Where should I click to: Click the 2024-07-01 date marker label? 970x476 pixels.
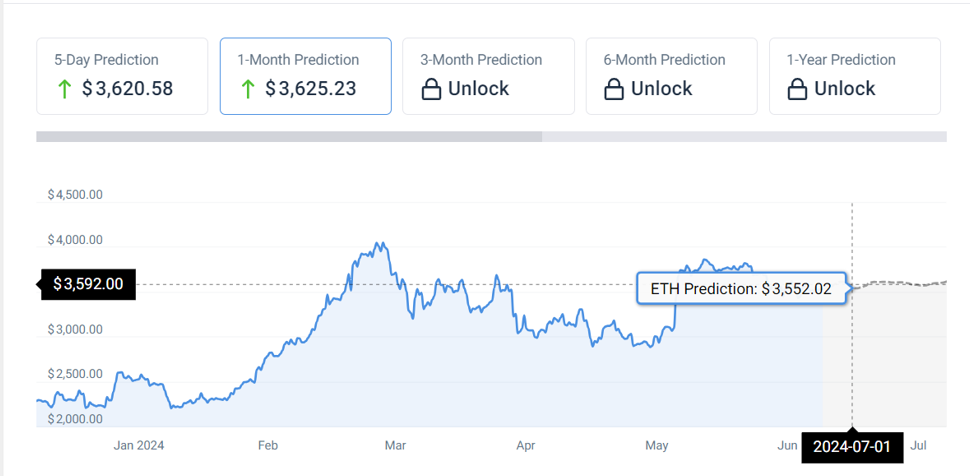pos(851,446)
